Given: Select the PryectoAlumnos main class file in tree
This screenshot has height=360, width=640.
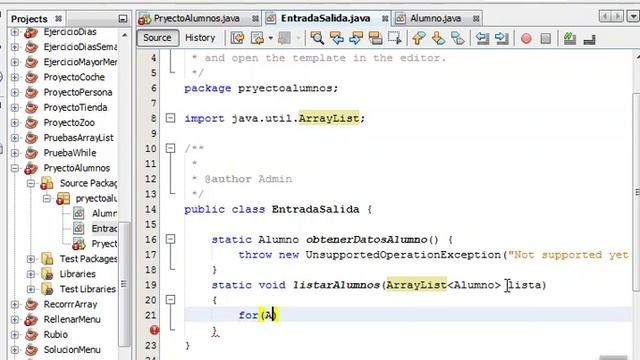Looking at the screenshot, I should pyautogui.click(x=104, y=244).
